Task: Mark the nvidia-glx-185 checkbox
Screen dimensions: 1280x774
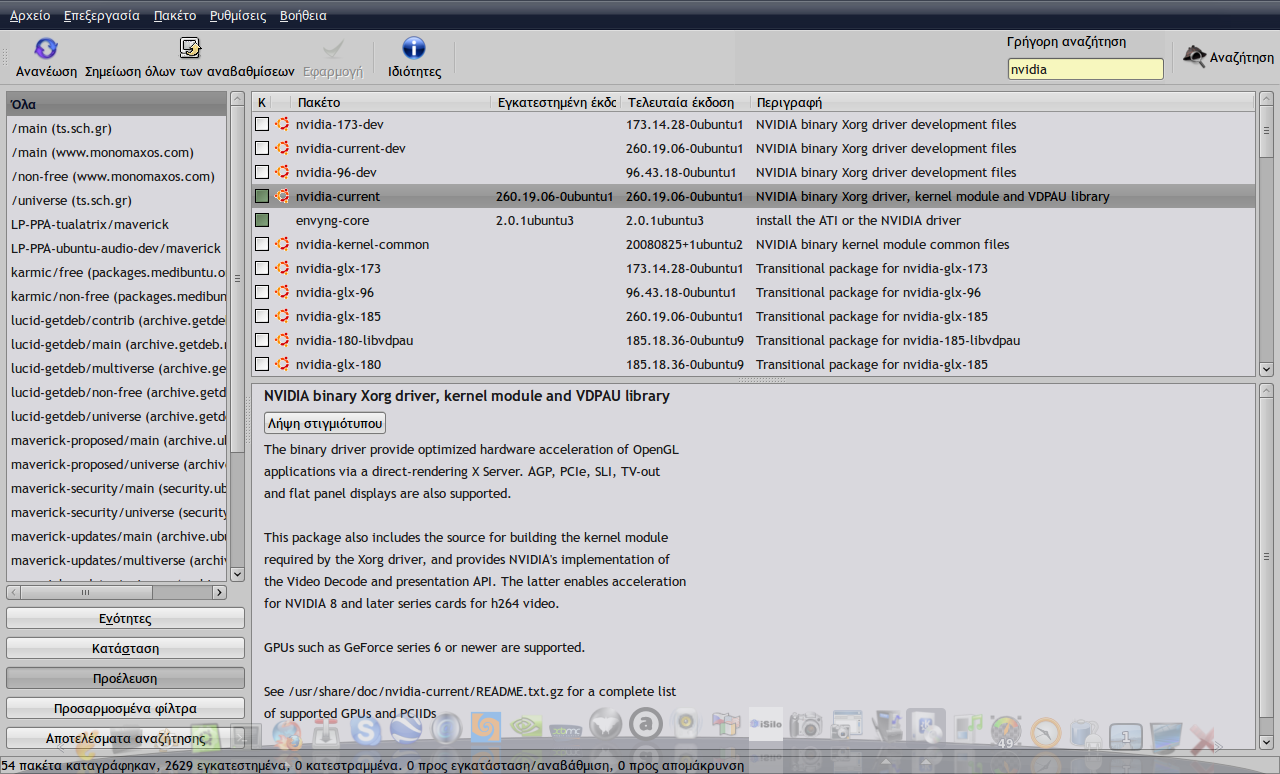Action: click(262, 316)
